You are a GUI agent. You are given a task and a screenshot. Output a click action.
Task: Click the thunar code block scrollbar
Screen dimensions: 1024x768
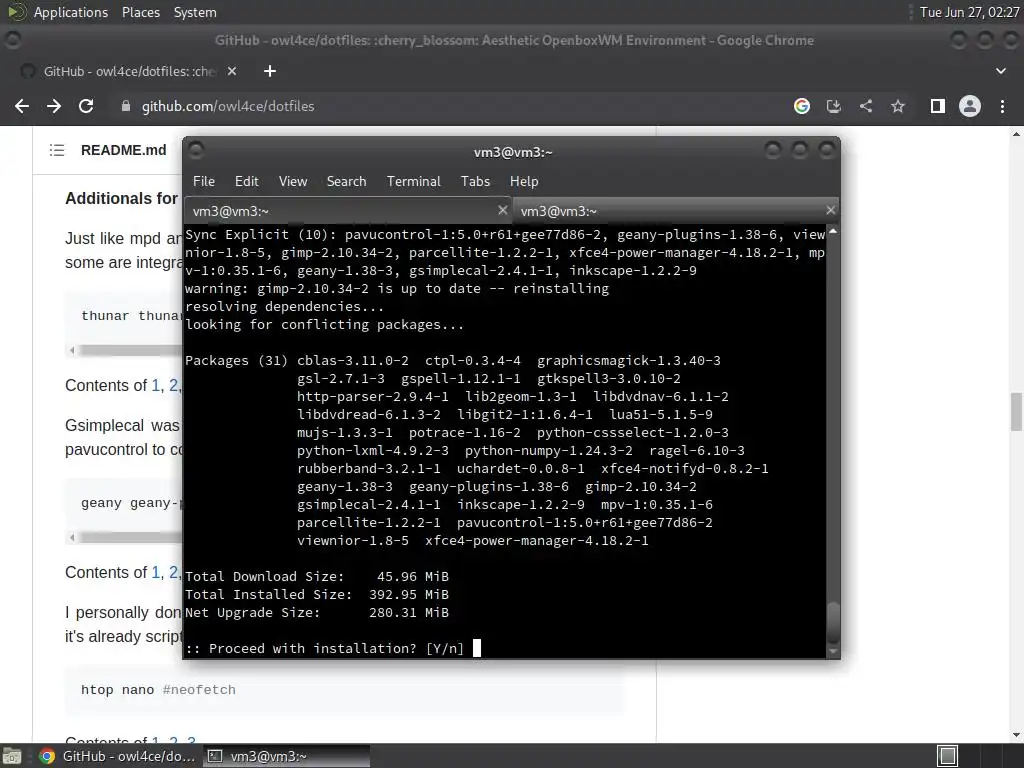[x=129, y=351]
